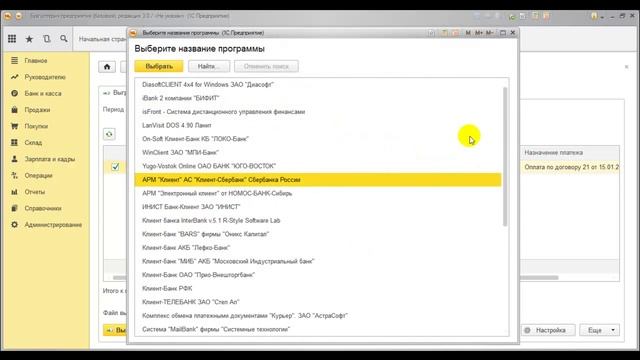
Task: Click the Назначение платежа column header
Action: pyautogui.click(x=569, y=152)
